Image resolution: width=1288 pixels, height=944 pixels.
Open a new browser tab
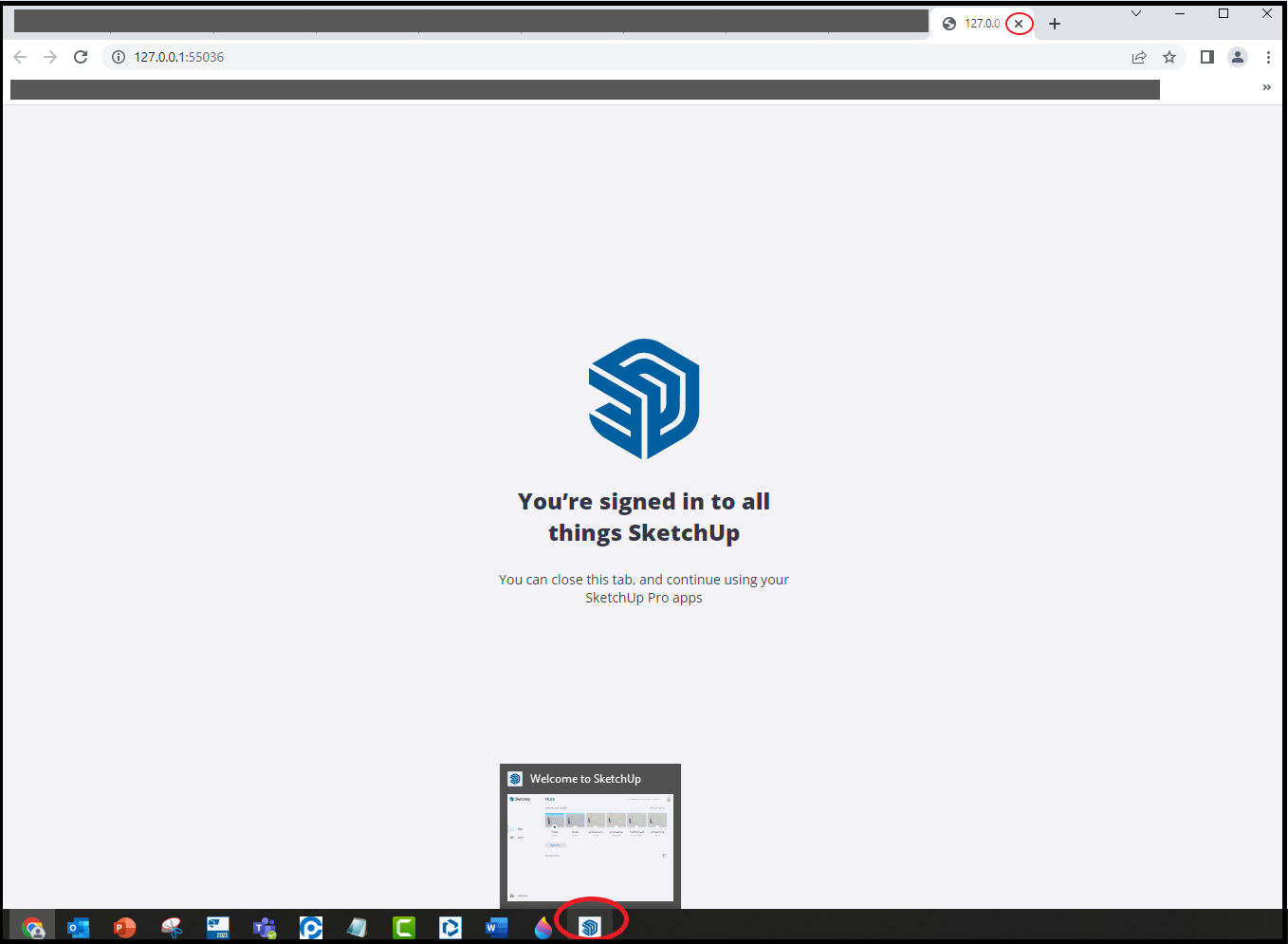pos(1055,23)
